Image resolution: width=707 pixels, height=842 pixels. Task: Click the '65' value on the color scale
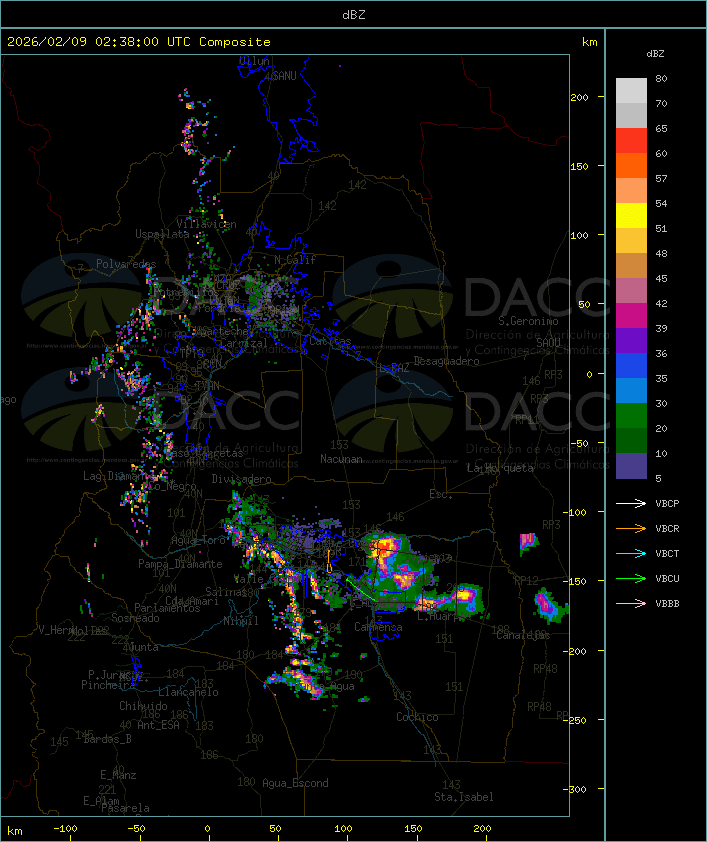click(661, 128)
